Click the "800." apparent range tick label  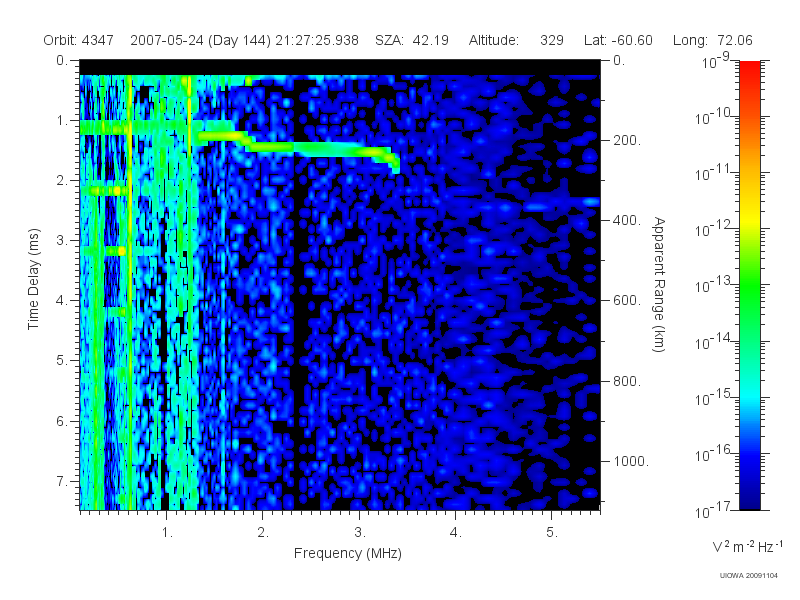(x=627, y=381)
